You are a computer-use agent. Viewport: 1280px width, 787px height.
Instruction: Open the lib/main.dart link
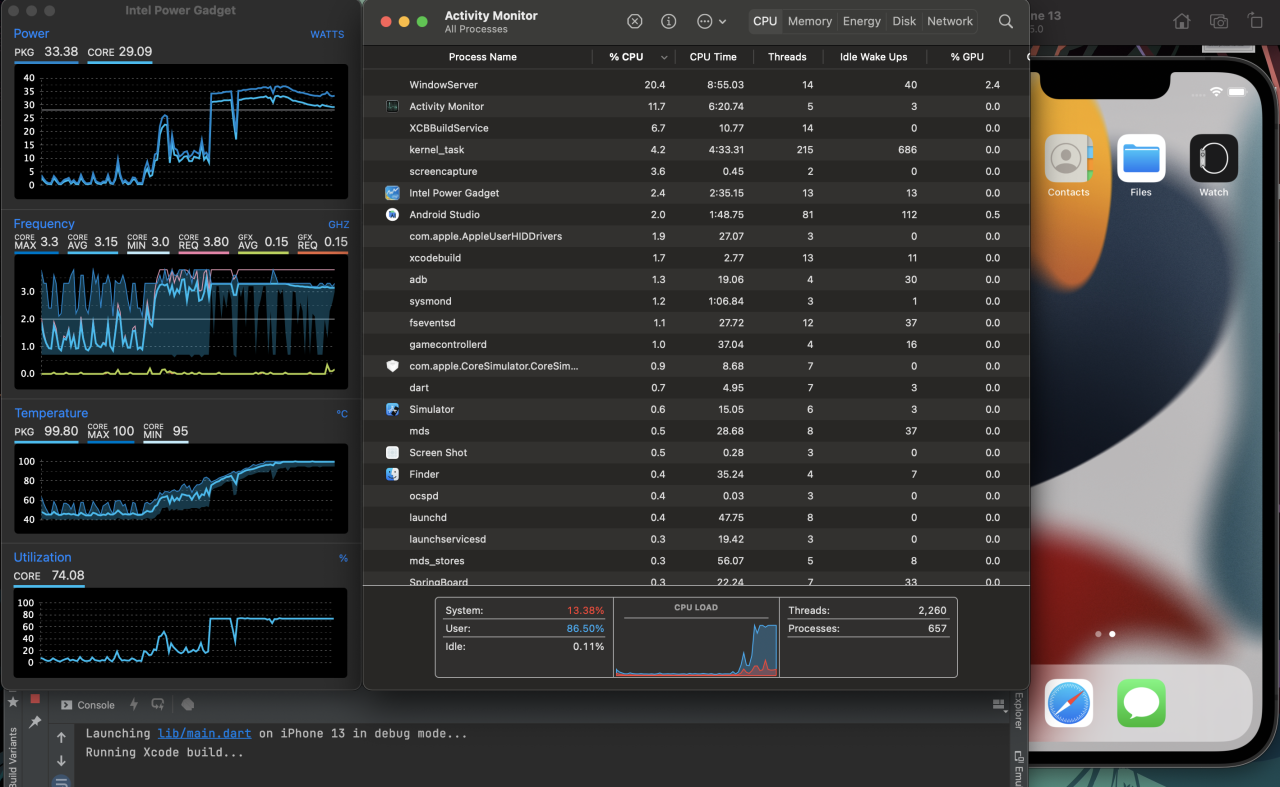204,733
